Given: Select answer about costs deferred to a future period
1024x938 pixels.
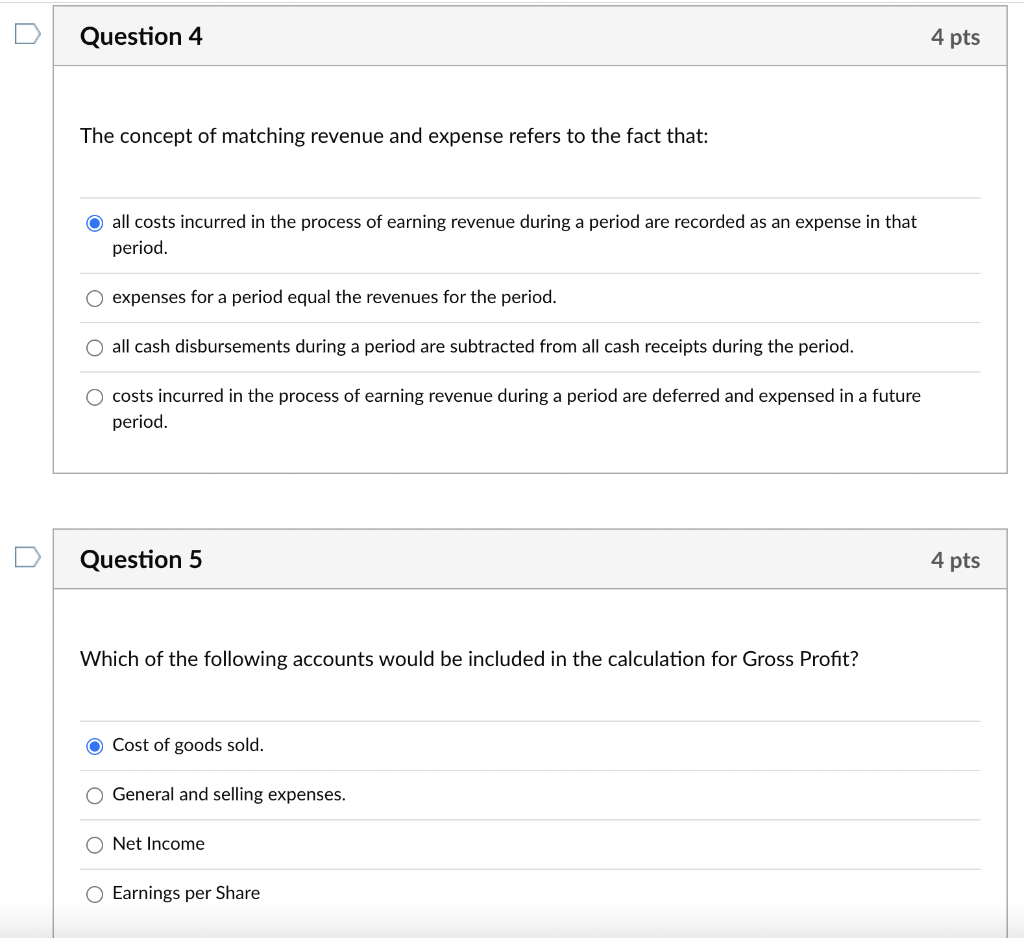Looking at the screenshot, I should (94, 396).
